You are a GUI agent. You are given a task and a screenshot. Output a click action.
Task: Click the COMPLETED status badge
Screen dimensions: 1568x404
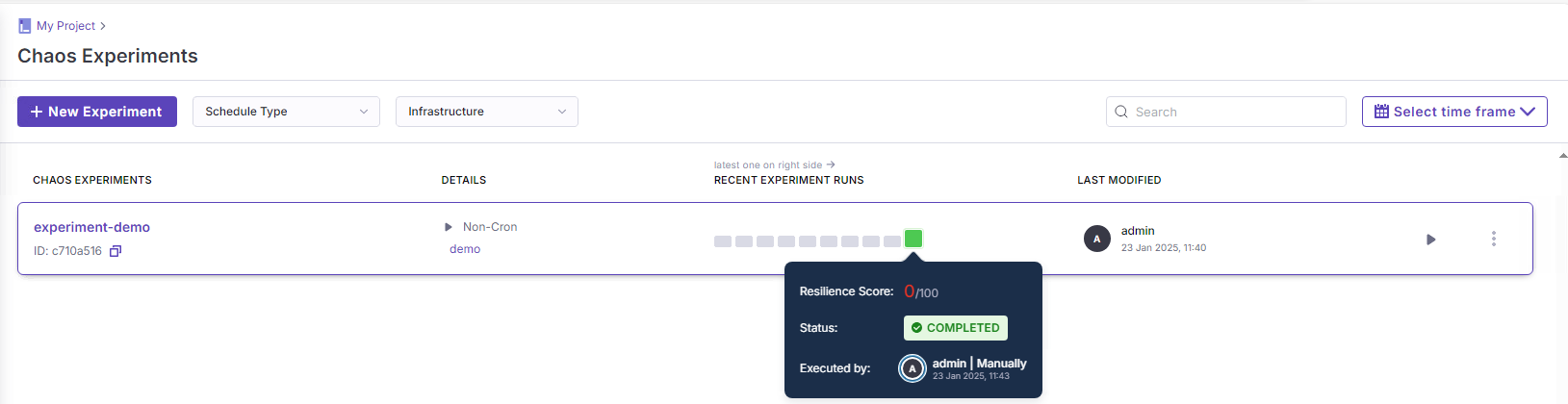click(955, 328)
